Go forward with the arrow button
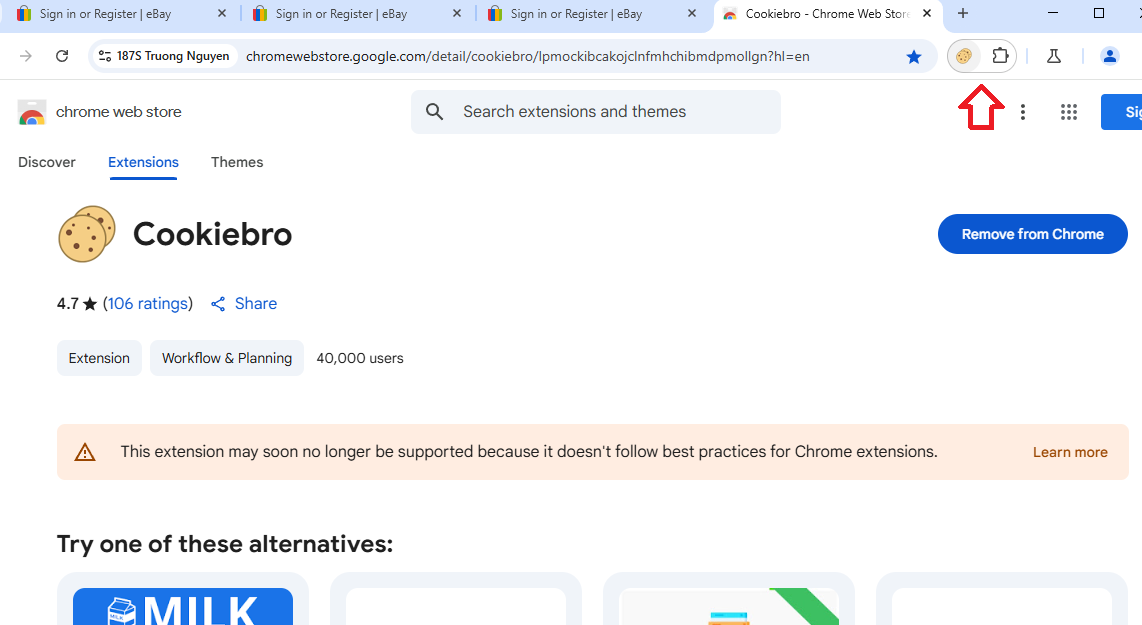Viewport: 1142px width, 625px height. pos(25,56)
